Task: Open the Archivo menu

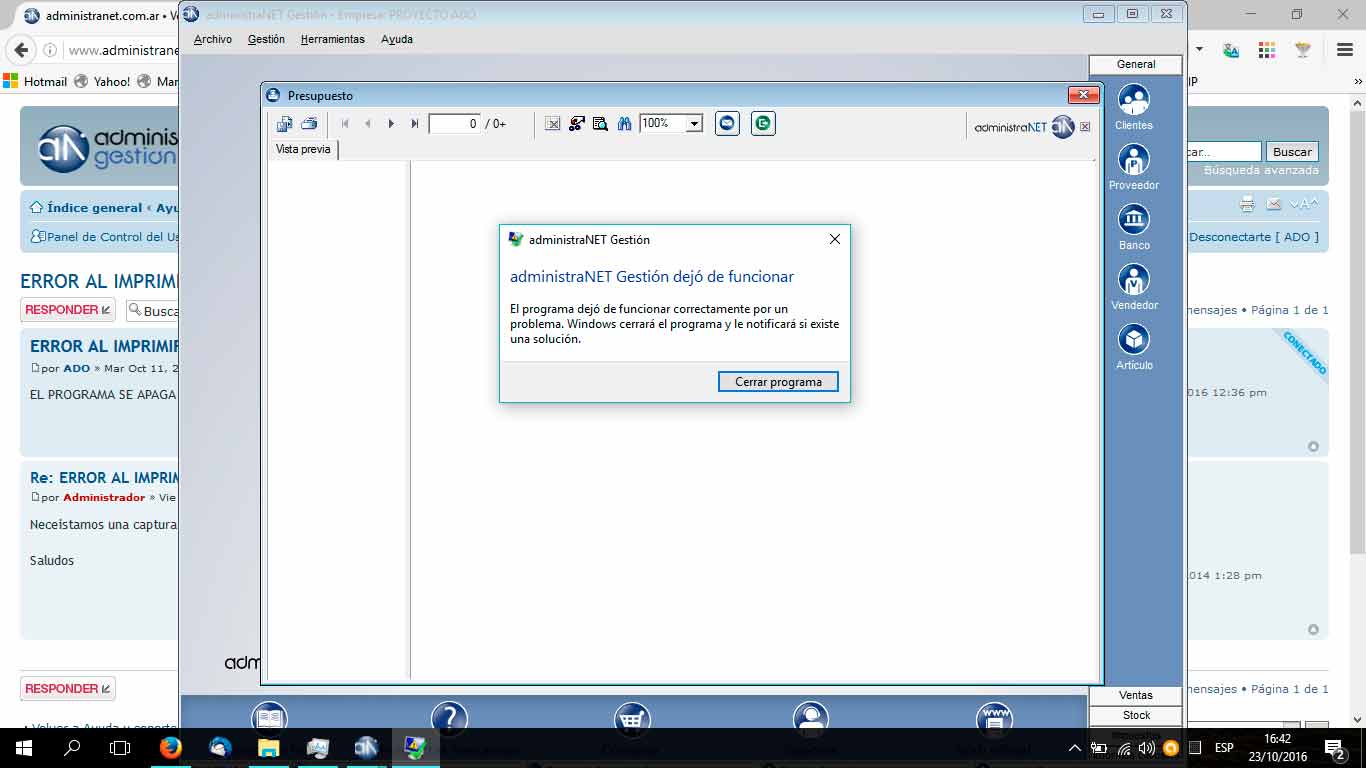Action: pos(213,39)
